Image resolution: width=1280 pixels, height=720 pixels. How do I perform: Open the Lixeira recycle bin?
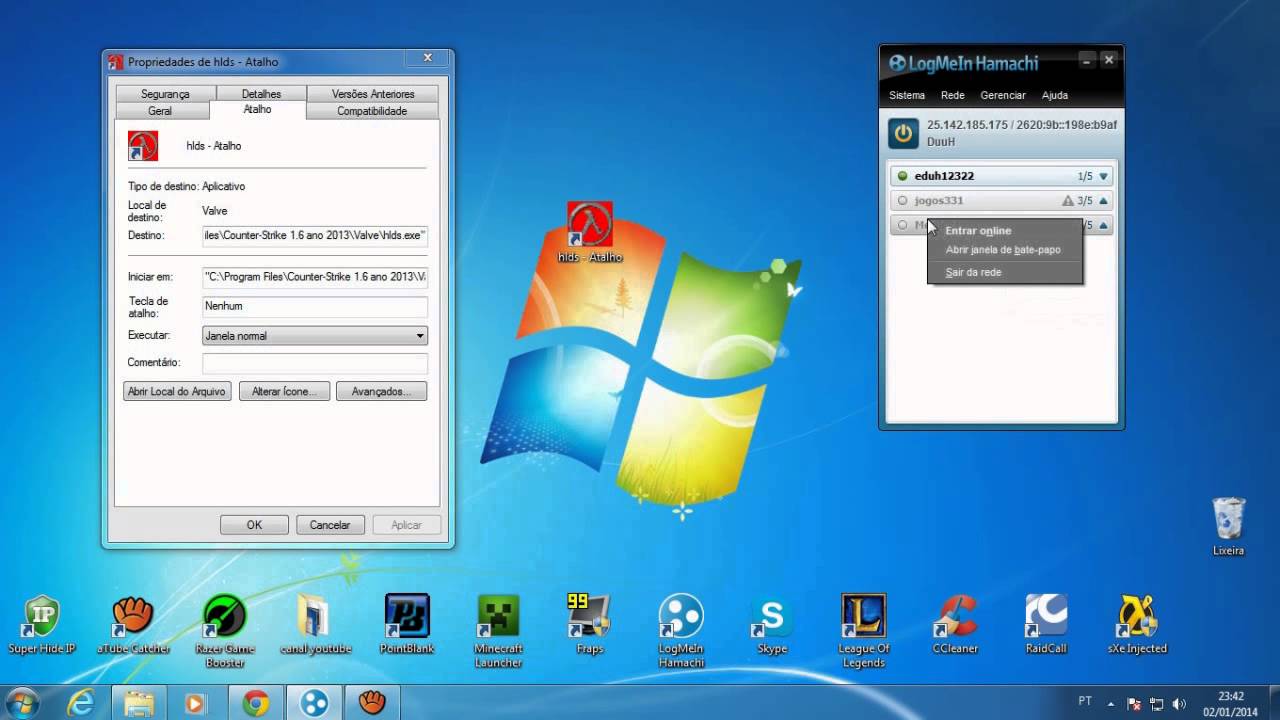[1228, 527]
